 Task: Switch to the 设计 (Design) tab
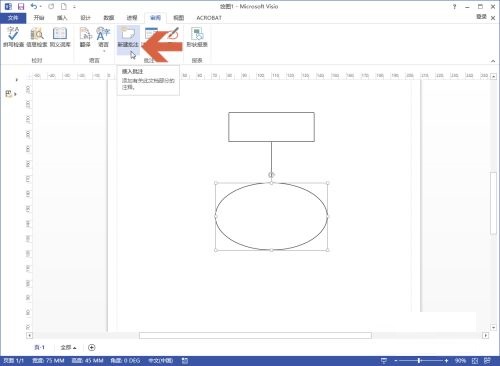85,18
